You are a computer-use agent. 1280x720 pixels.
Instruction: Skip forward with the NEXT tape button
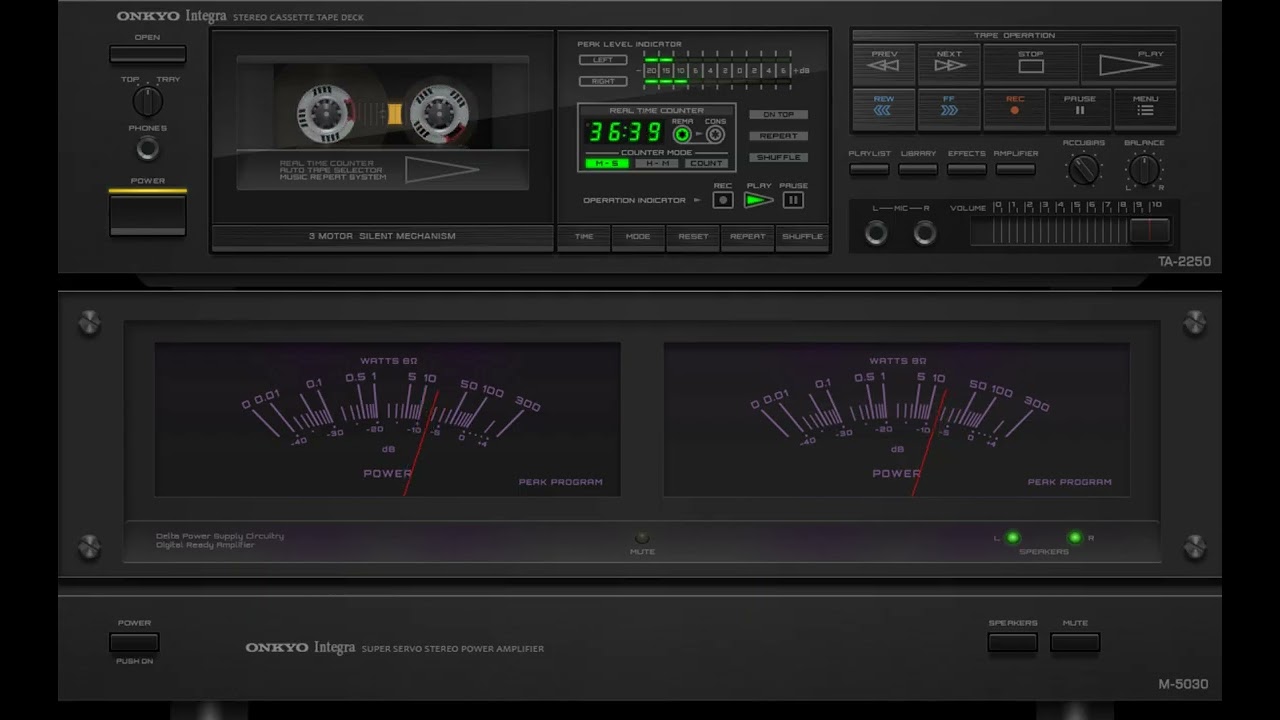[x=949, y=64]
